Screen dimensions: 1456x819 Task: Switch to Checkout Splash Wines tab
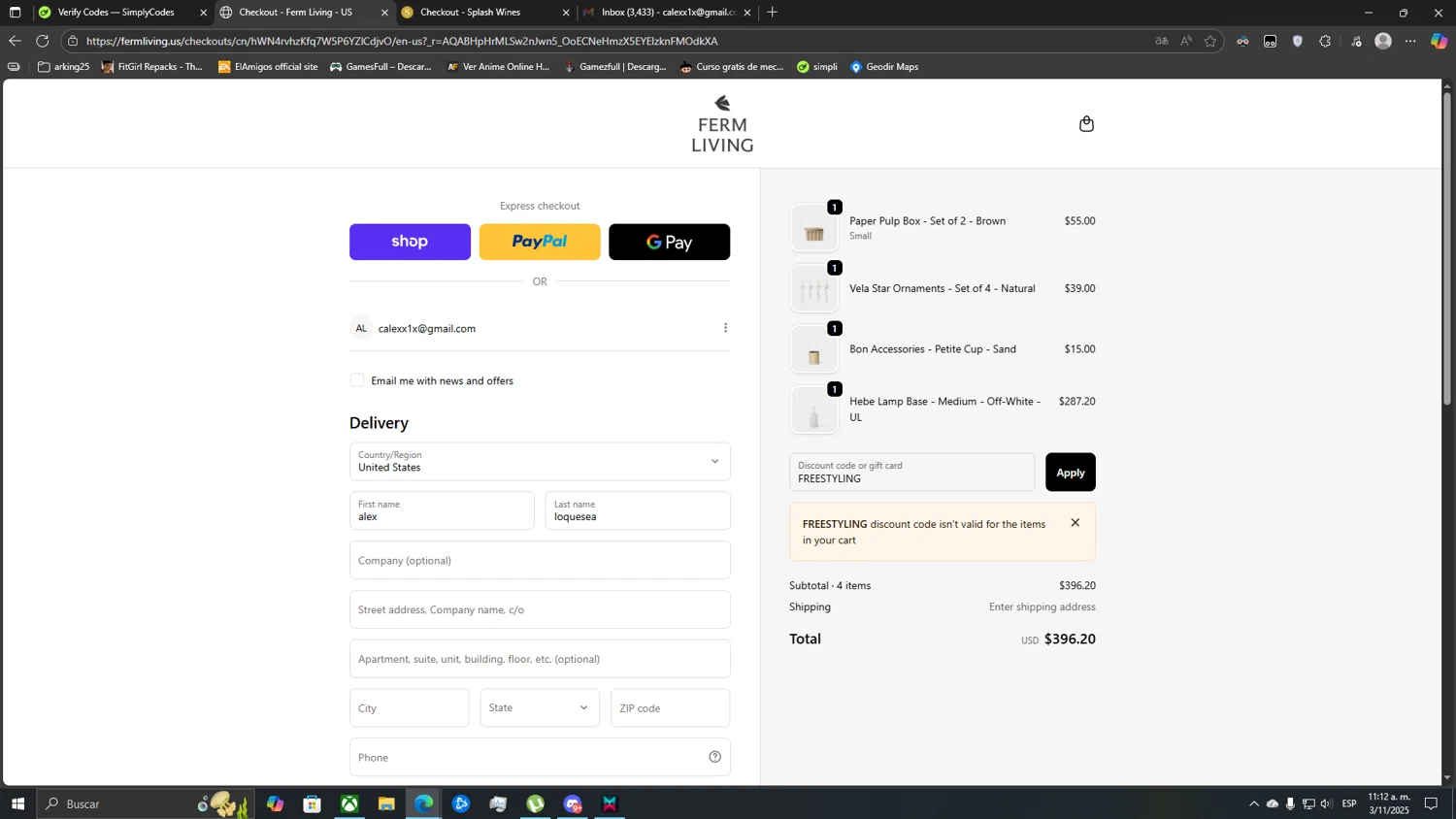[483, 13]
